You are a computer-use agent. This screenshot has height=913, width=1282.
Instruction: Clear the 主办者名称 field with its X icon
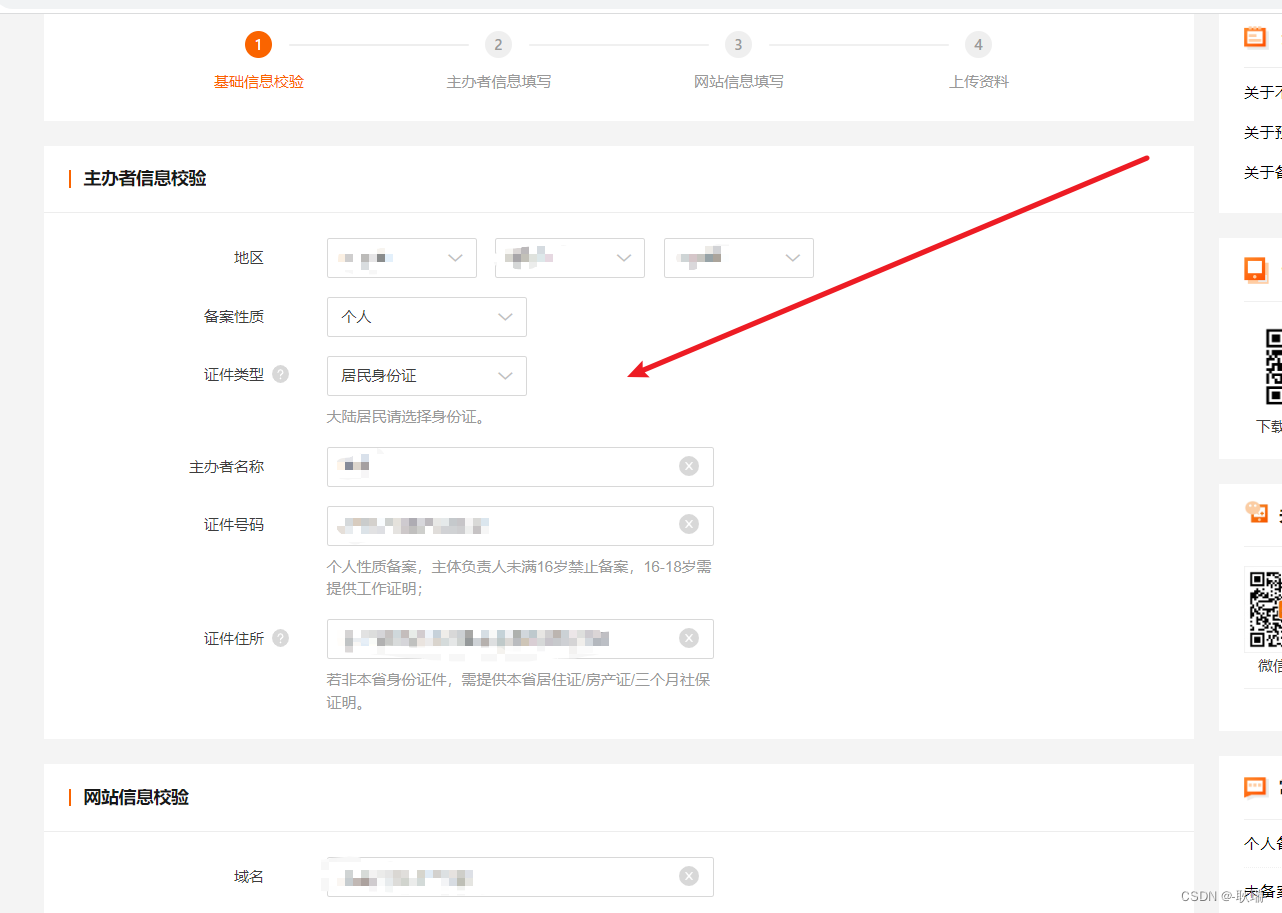(688, 465)
